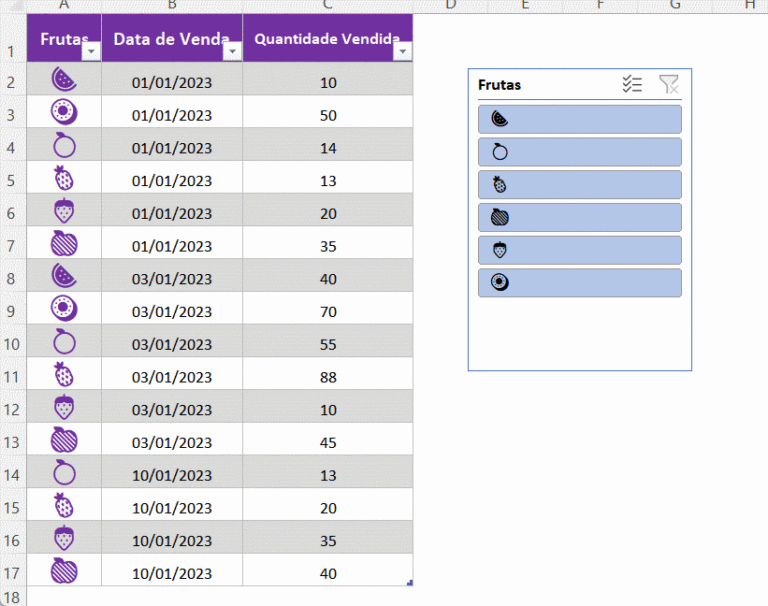768x606 pixels.
Task: Choose the pineapple slicer item
Action: (580, 184)
